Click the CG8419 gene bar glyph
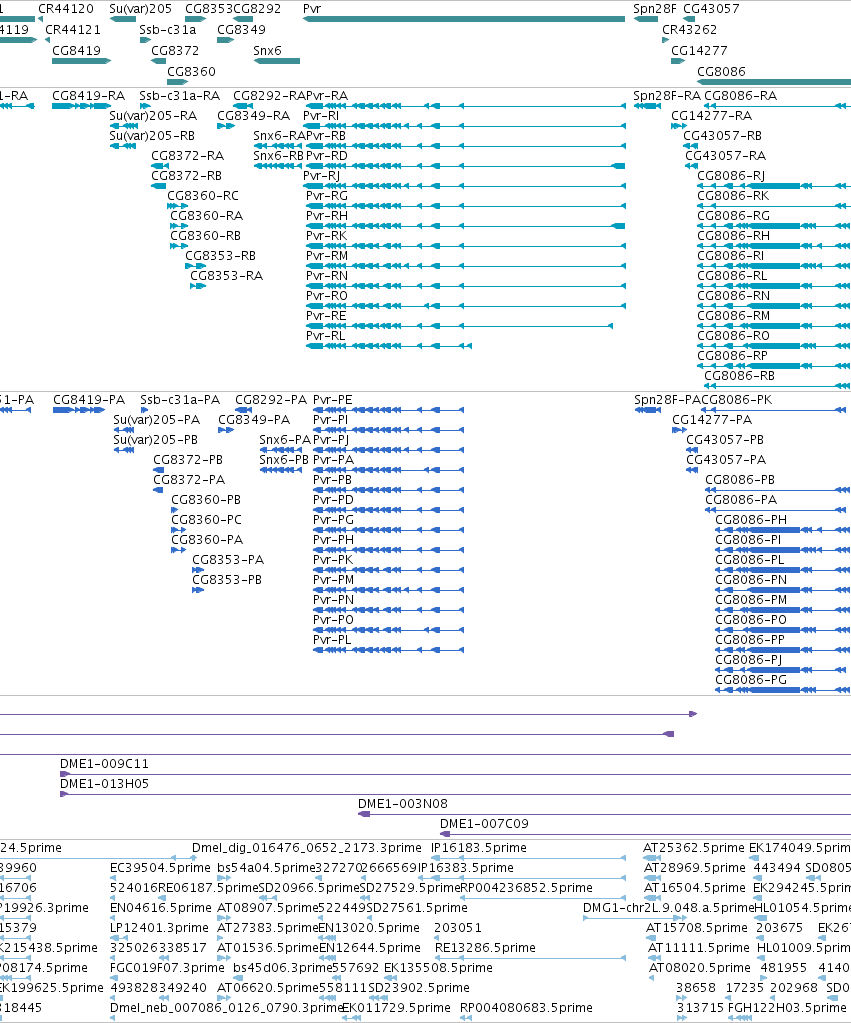Image resolution: width=851 pixels, height=1023 pixels. (81, 61)
